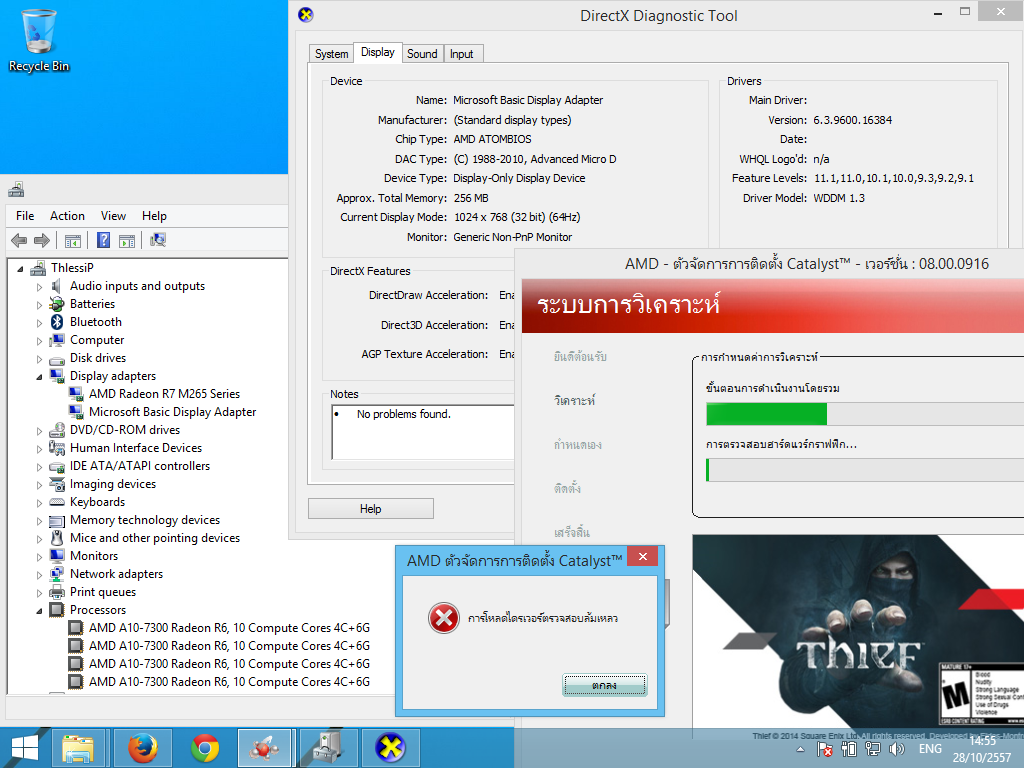The width and height of the screenshot is (1024, 768).
Task: Collapse the Processors node
Action: point(39,611)
